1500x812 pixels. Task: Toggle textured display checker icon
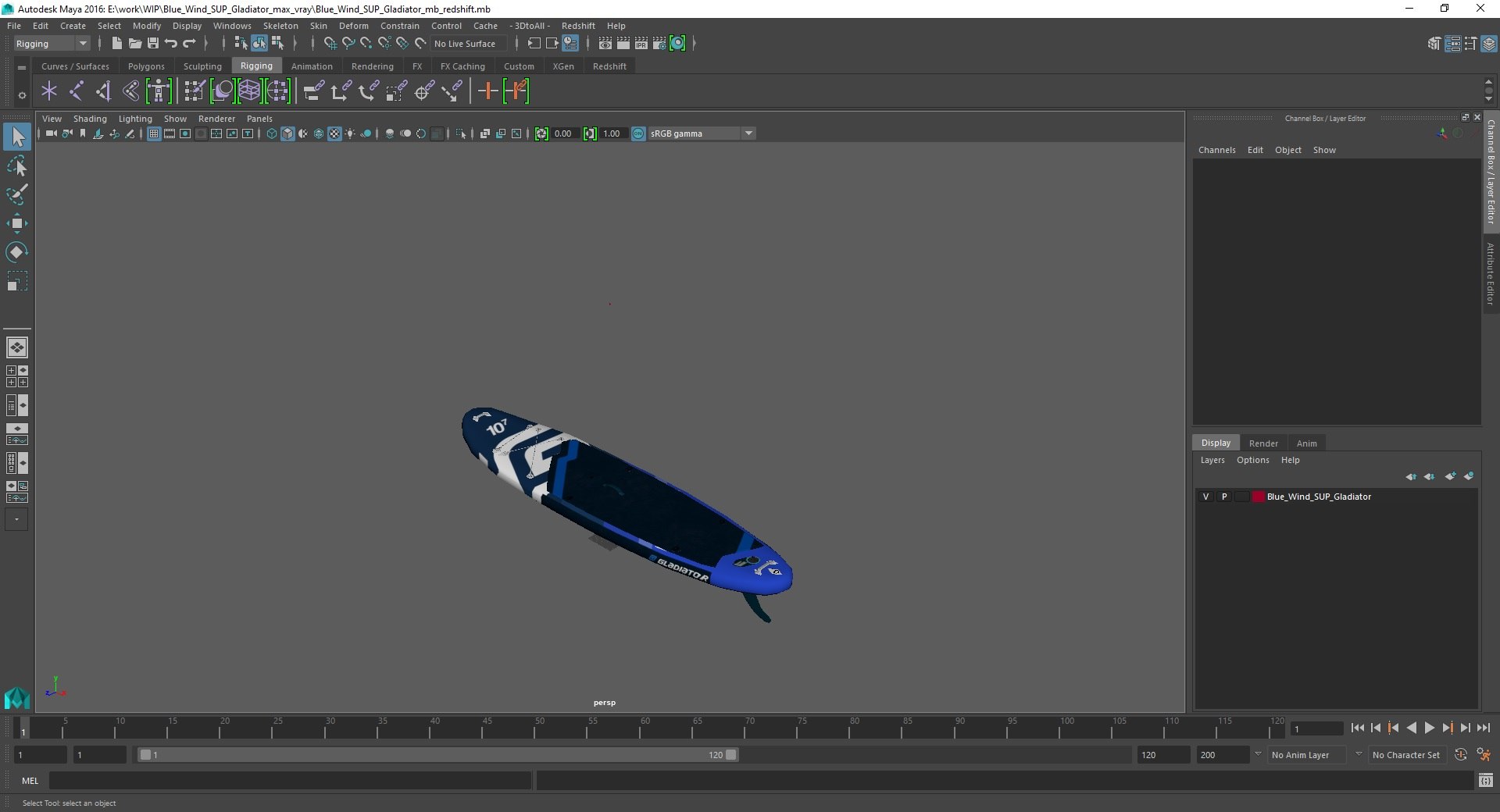(334, 134)
